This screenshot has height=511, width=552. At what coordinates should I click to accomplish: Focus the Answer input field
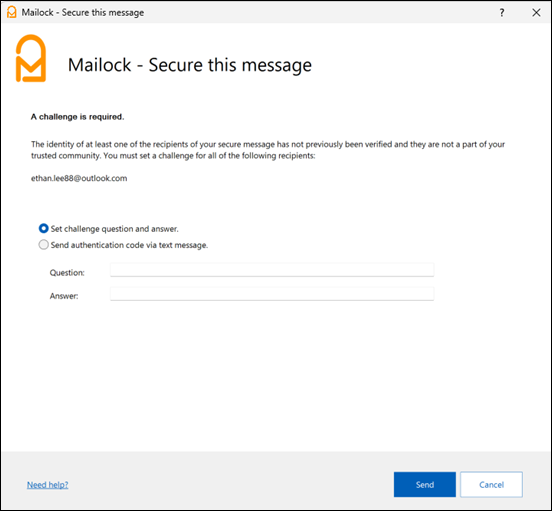point(272,294)
